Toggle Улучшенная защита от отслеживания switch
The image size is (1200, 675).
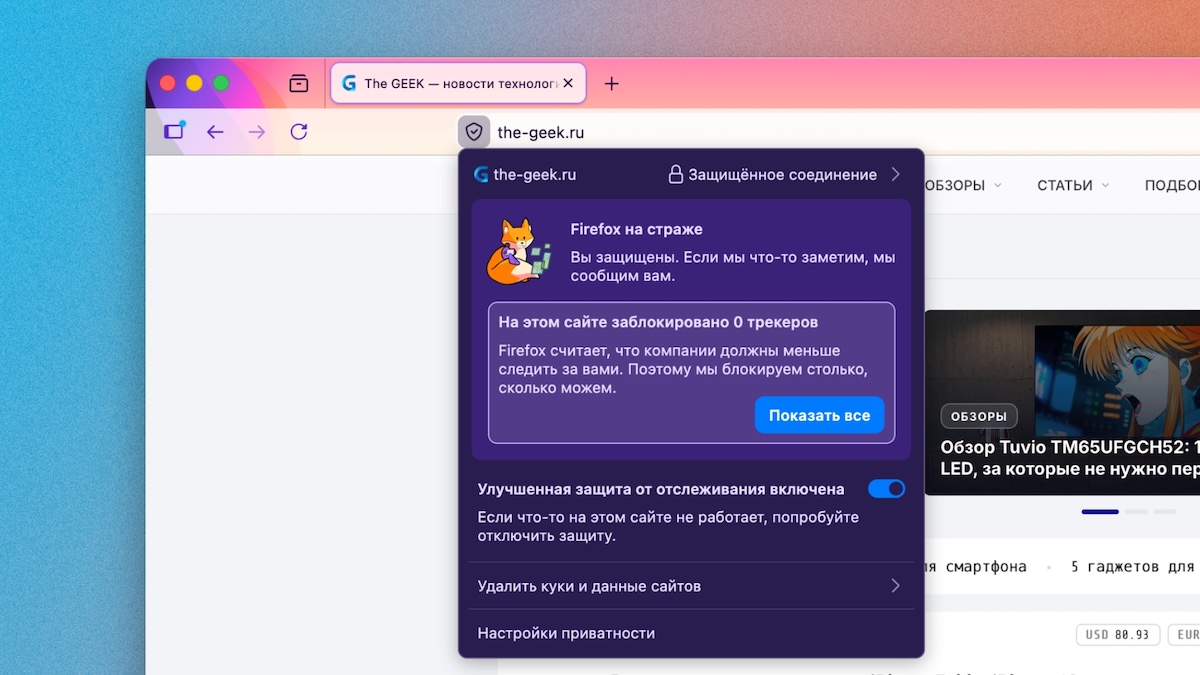[886, 489]
